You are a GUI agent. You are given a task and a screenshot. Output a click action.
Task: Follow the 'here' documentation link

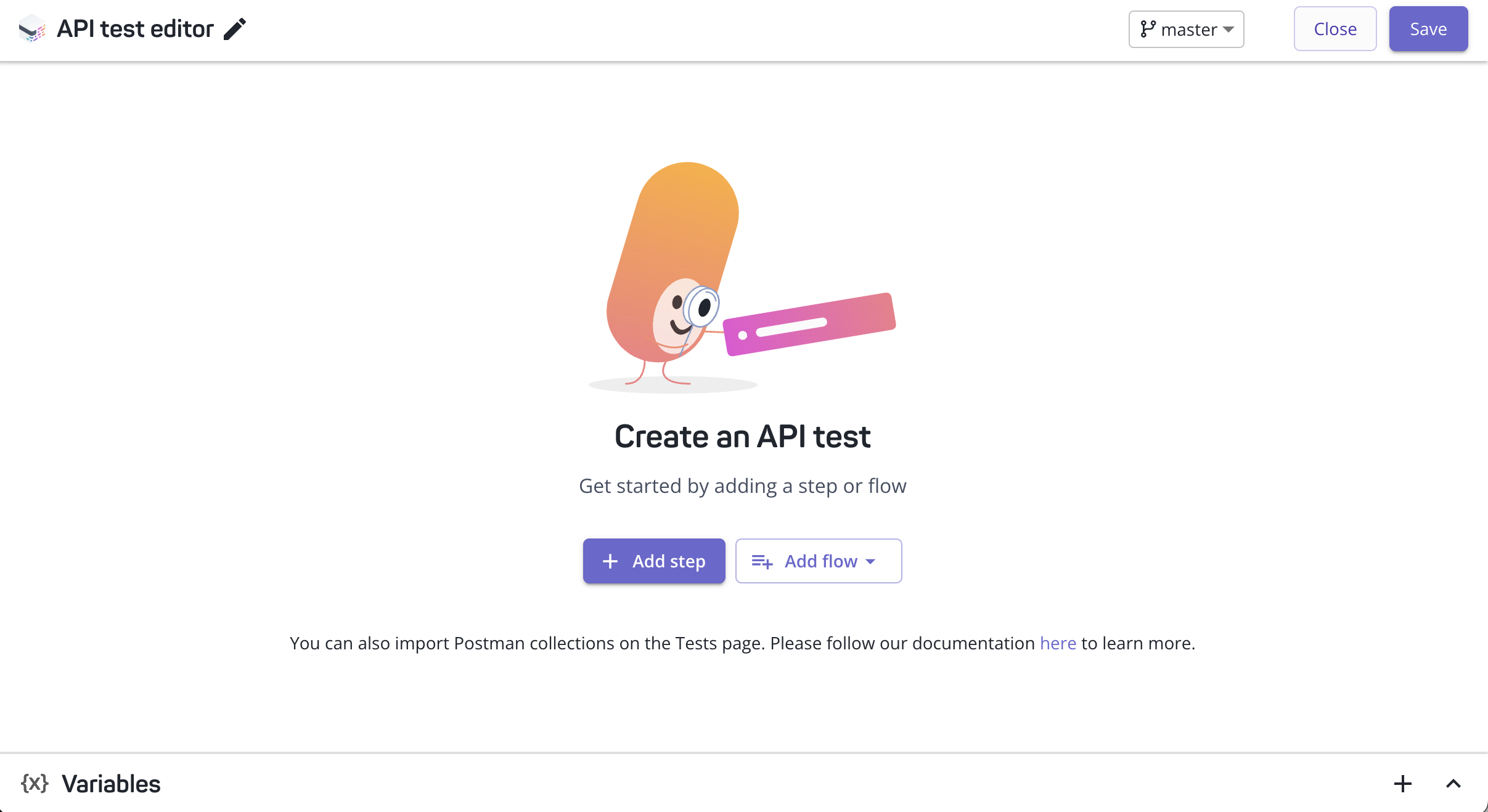[1058, 643]
